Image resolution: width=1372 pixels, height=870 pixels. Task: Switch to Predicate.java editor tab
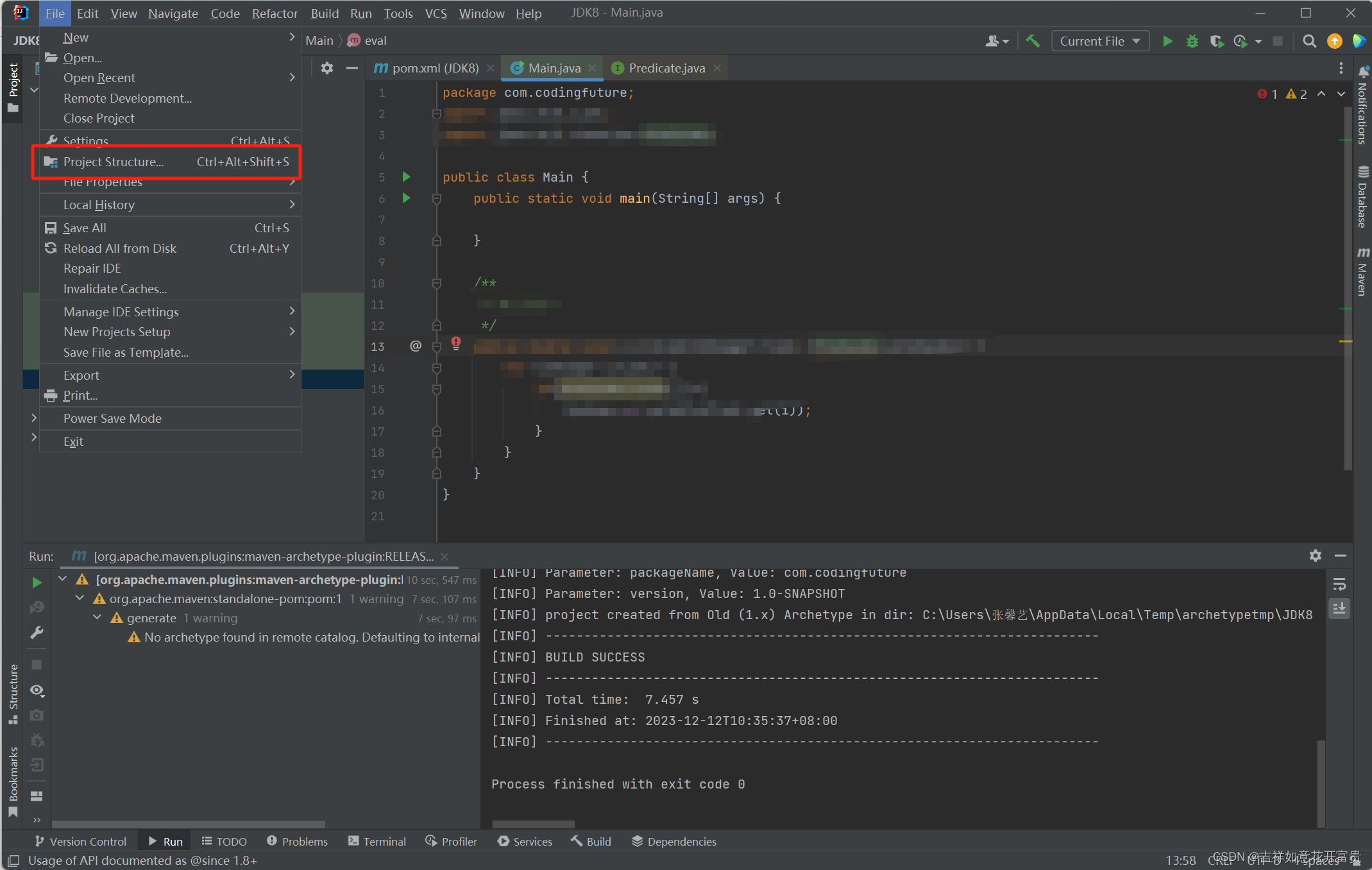pyautogui.click(x=666, y=68)
